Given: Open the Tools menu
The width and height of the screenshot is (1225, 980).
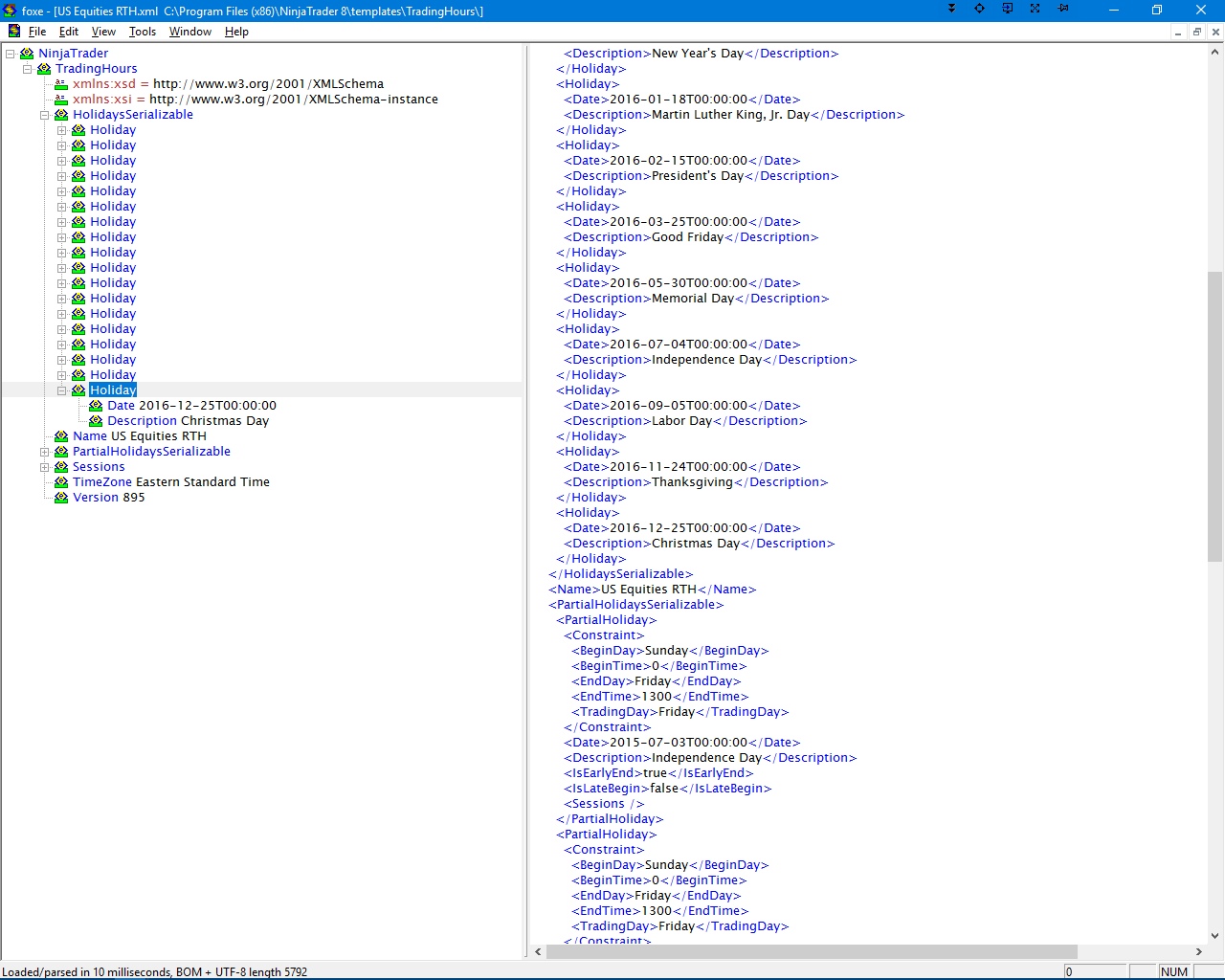Looking at the screenshot, I should tap(143, 32).
